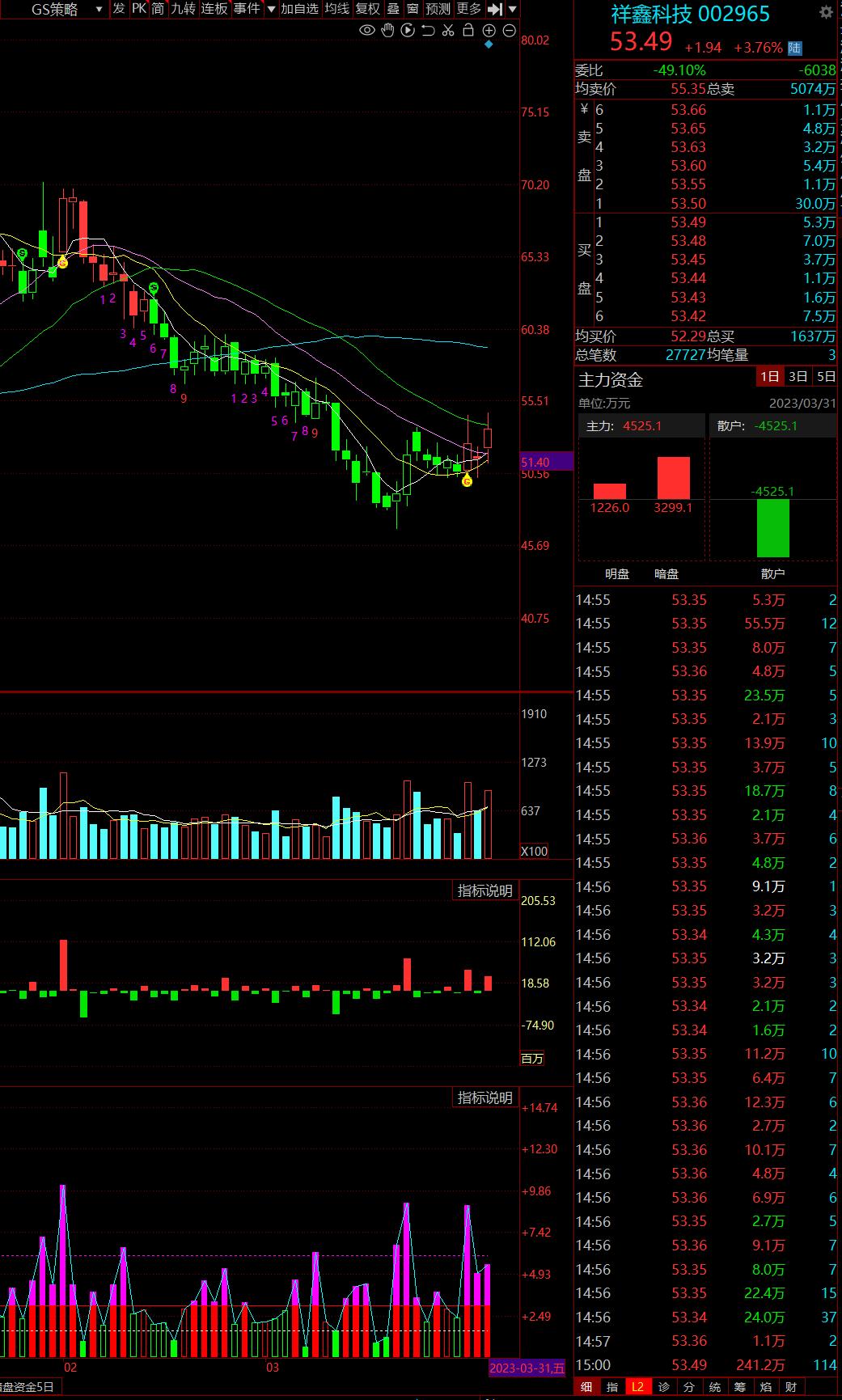
Task: Click the jump-to-end arrow icon
Action: (496, 9)
